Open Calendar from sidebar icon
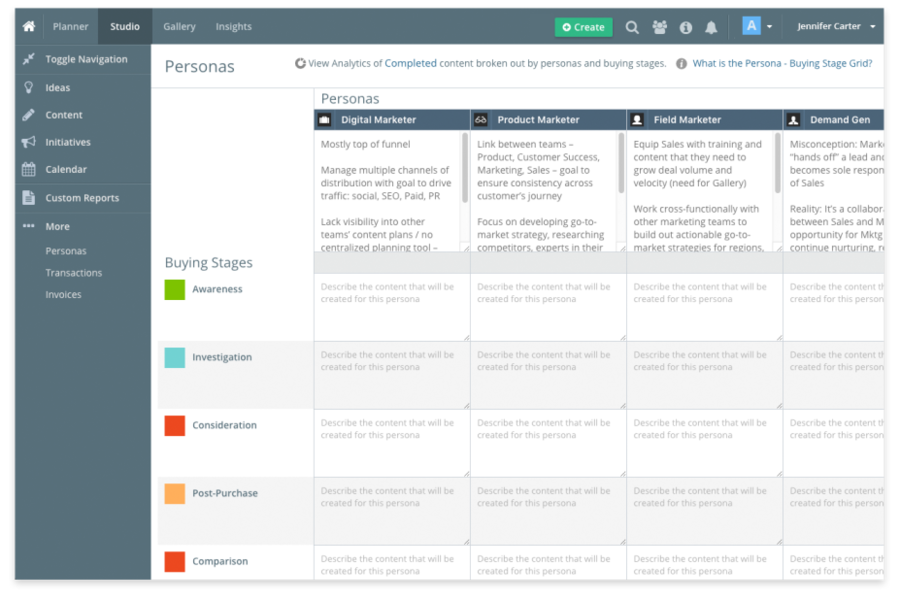Viewport: 900px width, 600px height. [x=29, y=169]
